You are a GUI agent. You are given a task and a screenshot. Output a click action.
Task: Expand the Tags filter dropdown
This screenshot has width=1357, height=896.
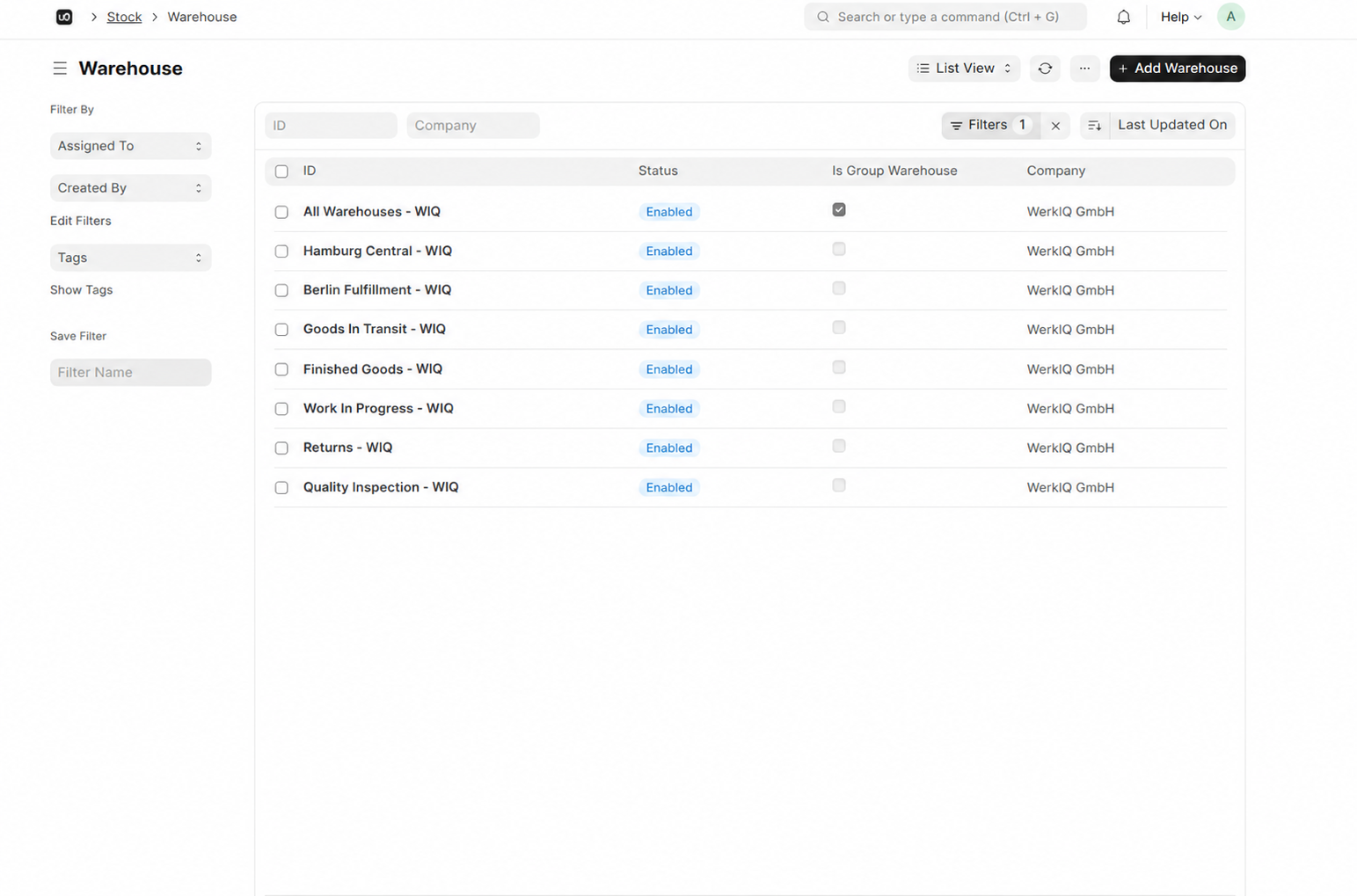click(x=130, y=258)
